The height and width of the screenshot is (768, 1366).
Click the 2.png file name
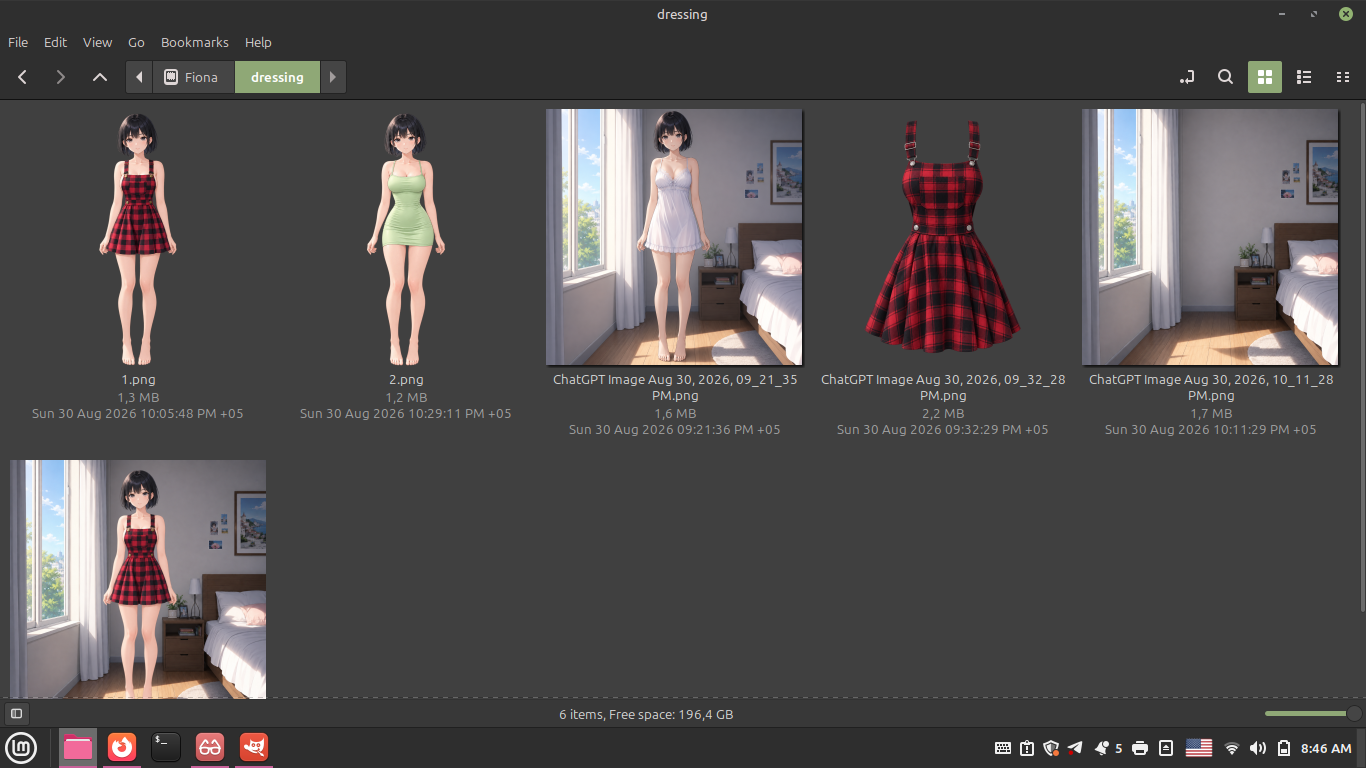tap(406, 380)
